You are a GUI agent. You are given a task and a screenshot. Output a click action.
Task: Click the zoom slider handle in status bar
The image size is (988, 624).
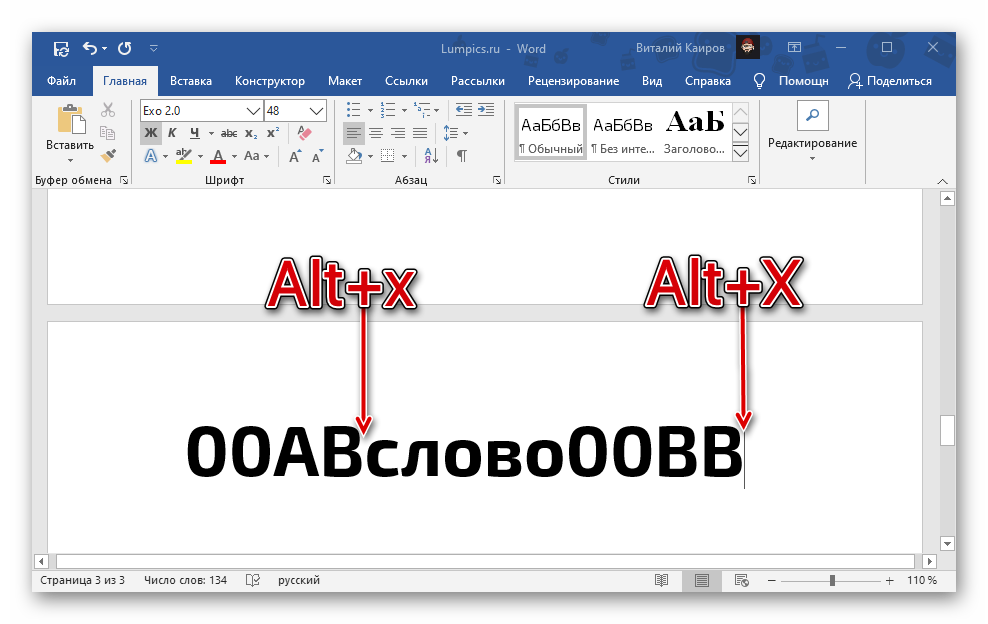tap(832, 580)
